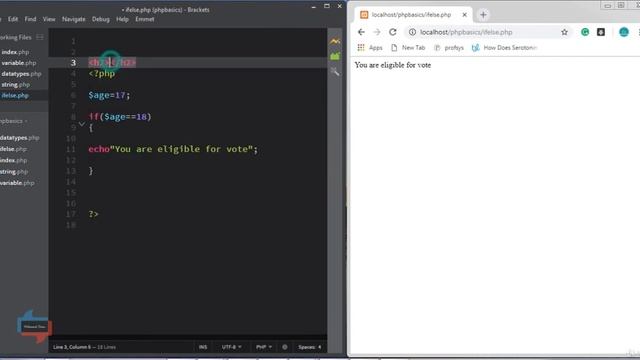The height and width of the screenshot is (360, 640).
Task: Go back in Chrome browser
Action: click(x=361, y=32)
